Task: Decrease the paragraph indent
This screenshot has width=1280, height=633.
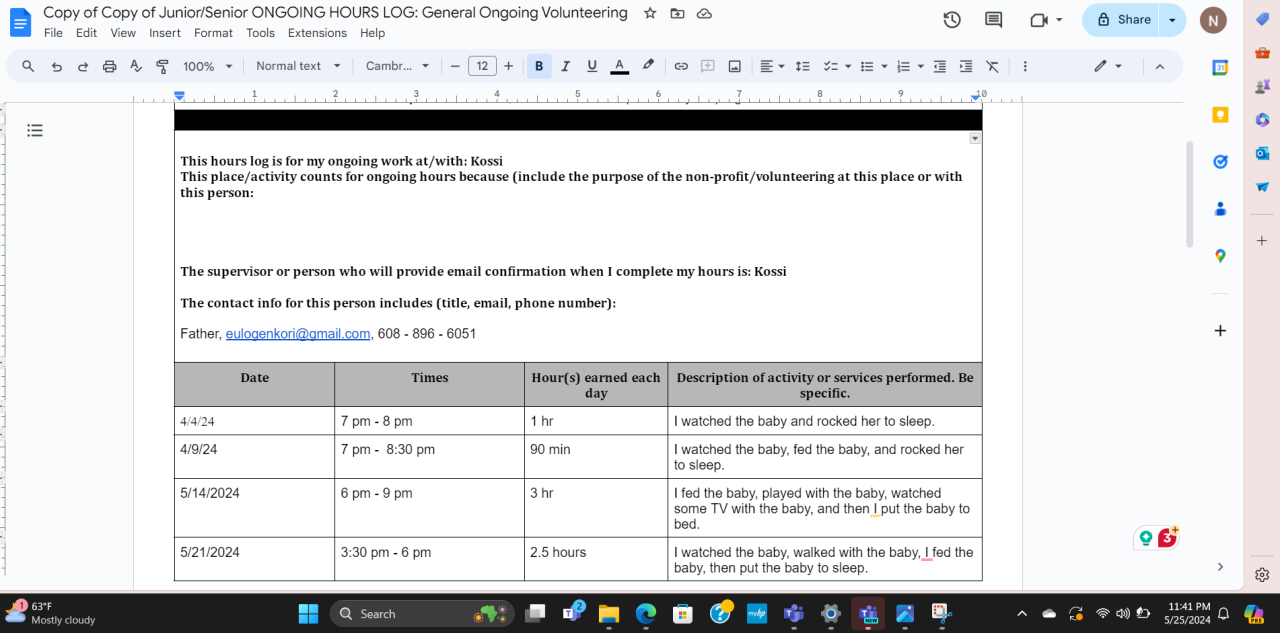Action: point(939,66)
